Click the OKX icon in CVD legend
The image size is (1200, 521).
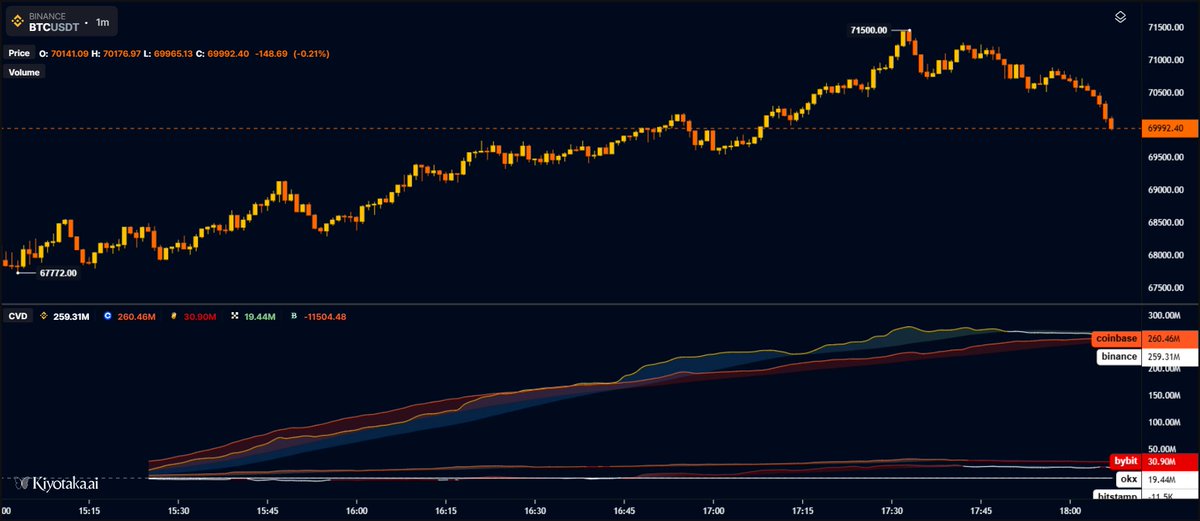(236, 316)
